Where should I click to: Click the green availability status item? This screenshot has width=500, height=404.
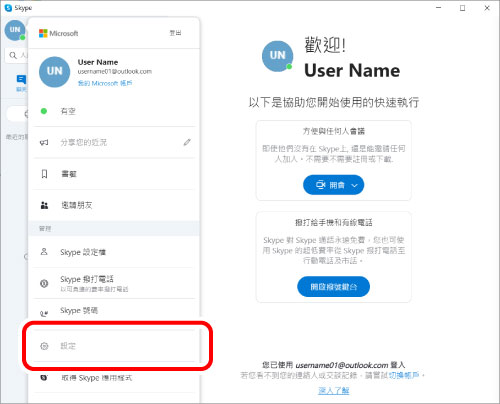[114, 111]
